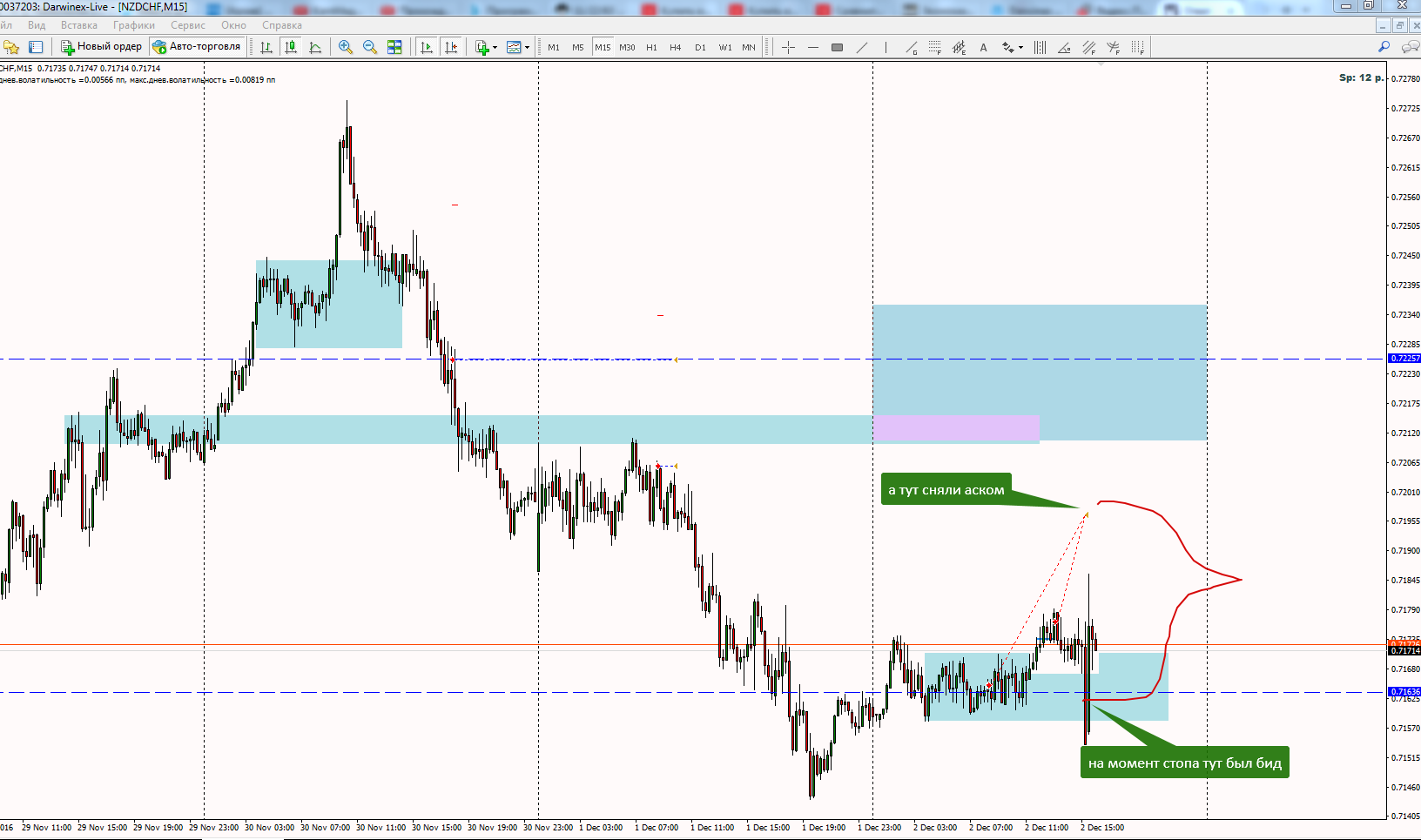Select the horizontal line tool
1421x840 pixels.
(x=812, y=47)
